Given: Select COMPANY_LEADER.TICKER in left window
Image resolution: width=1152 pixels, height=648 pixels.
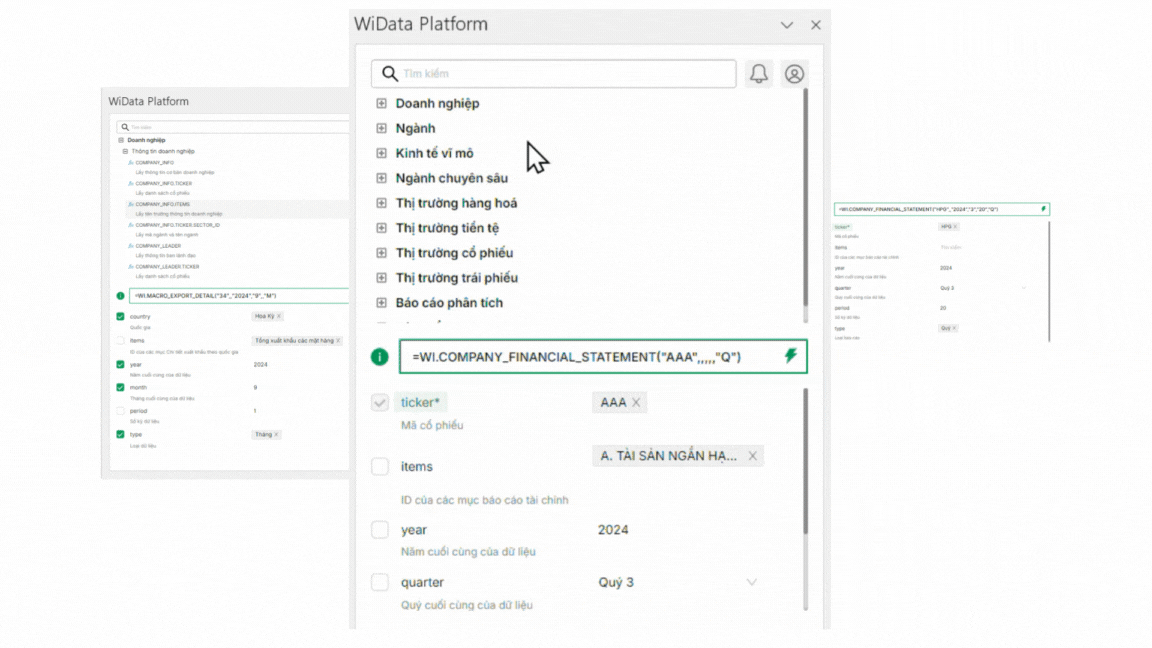Looking at the screenshot, I should pyautogui.click(x=167, y=267).
